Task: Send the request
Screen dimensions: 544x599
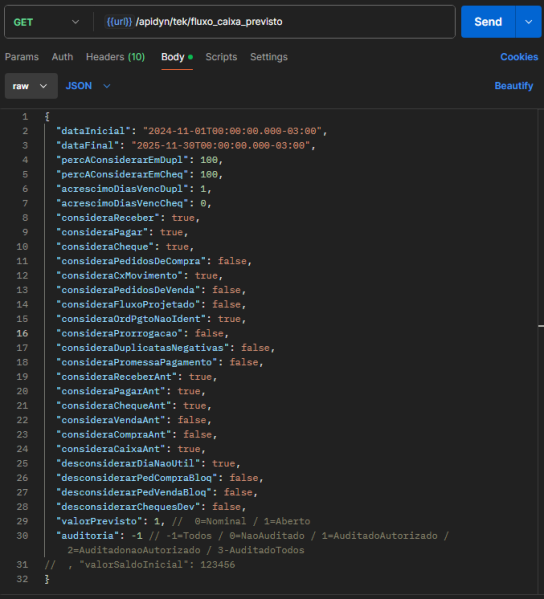Action: click(x=488, y=22)
